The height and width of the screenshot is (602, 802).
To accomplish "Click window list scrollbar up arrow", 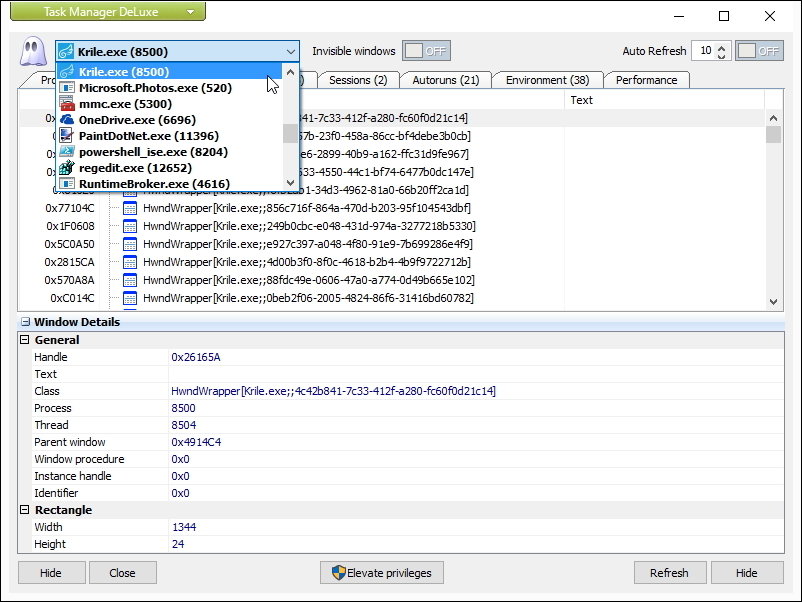I will click(773, 118).
